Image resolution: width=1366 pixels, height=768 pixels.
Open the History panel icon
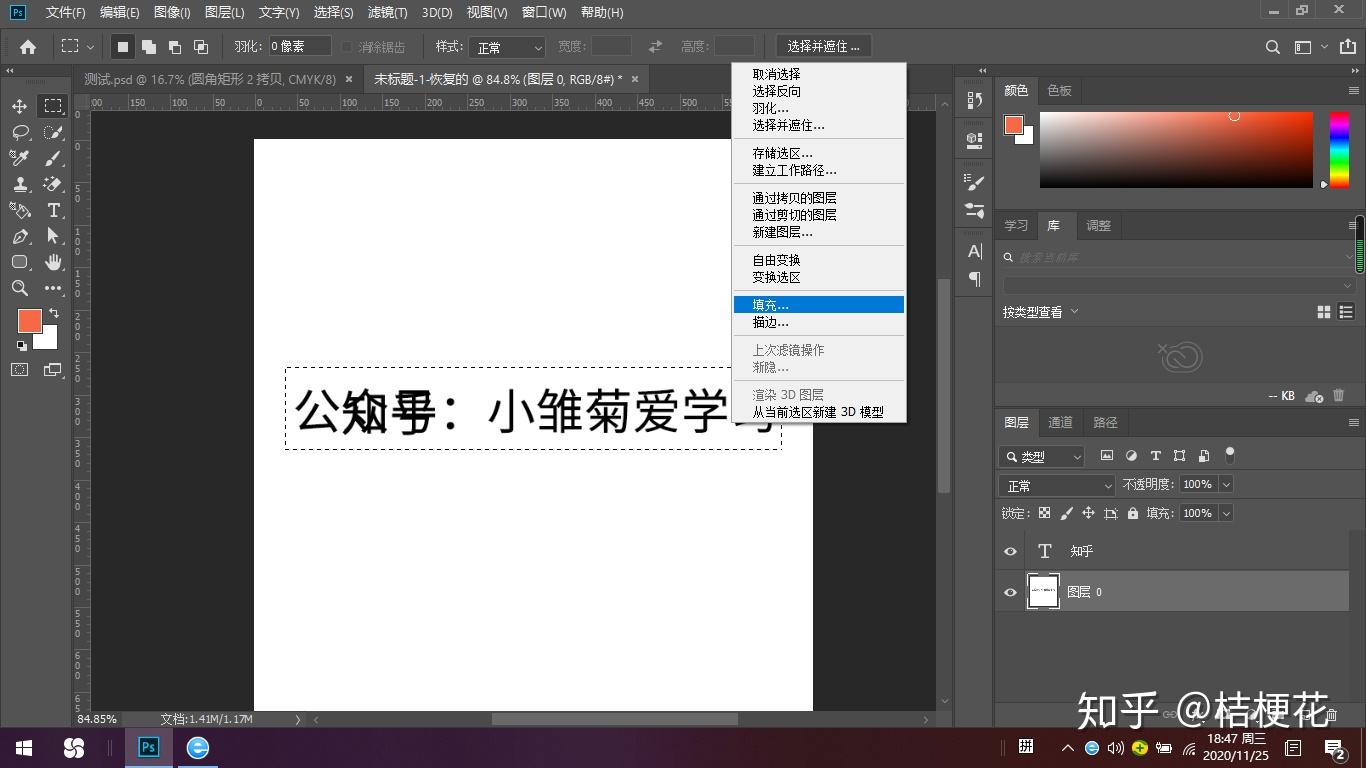[975, 101]
